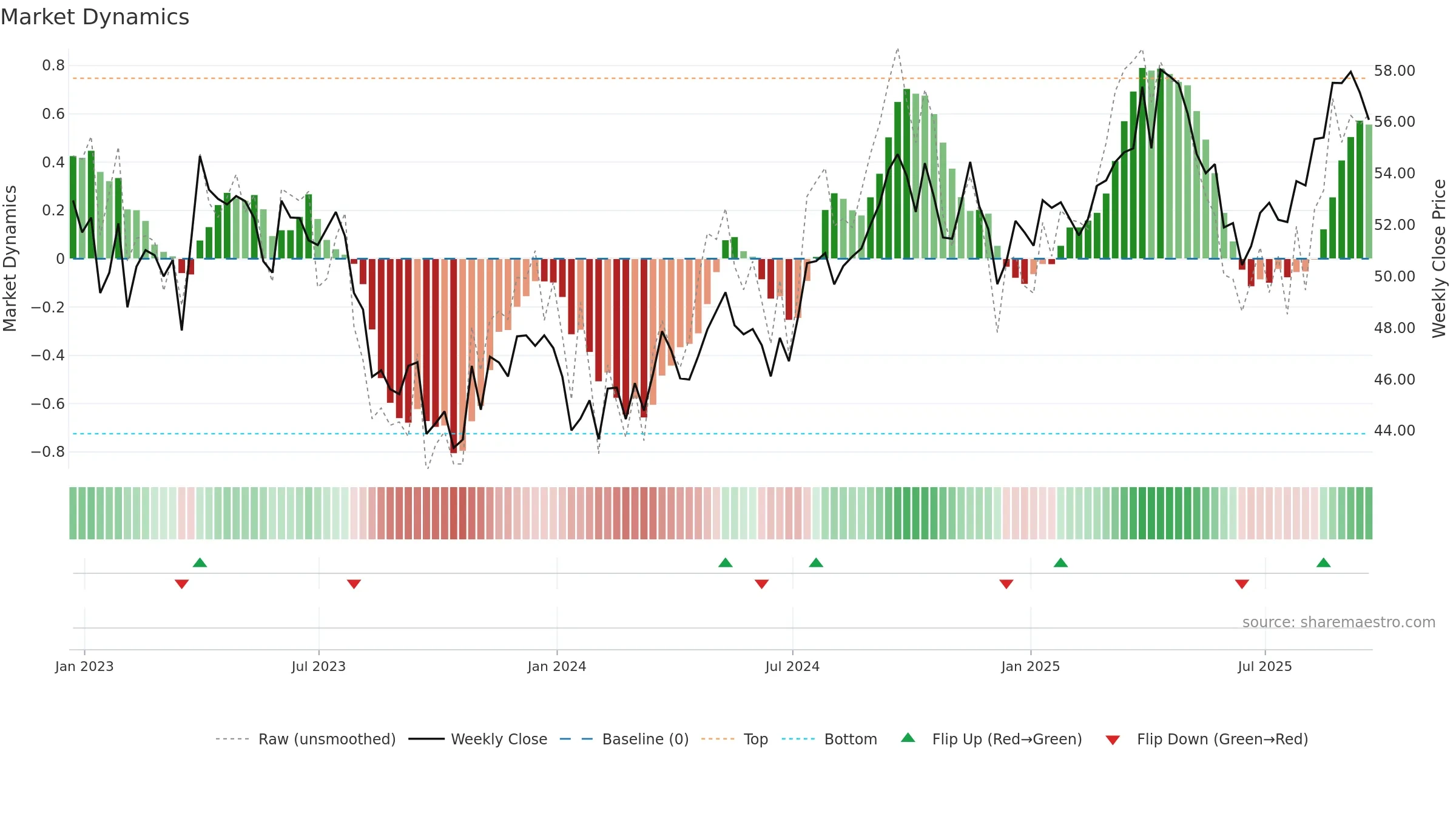Click the −0.6 left axis tick label

[48, 403]
